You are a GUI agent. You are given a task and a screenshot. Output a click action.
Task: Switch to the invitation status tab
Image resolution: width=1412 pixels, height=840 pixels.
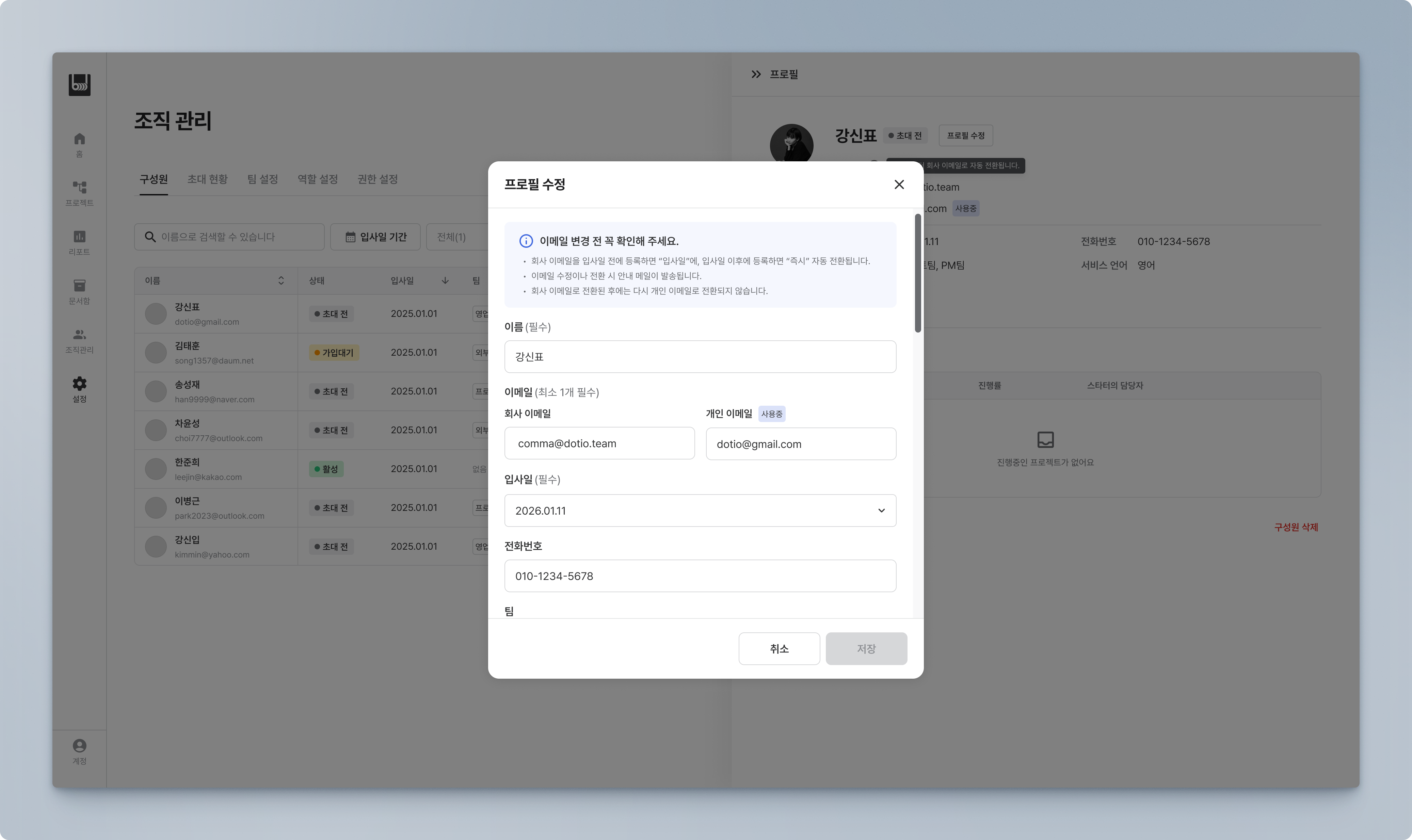(x=207, y=179)
